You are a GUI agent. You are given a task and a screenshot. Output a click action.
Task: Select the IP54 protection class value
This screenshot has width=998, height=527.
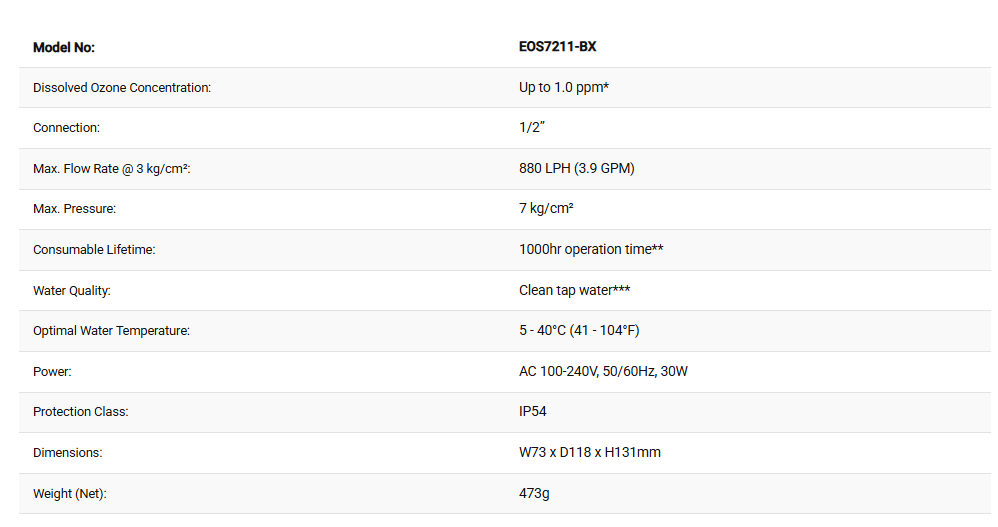click(x=533, y=412)
